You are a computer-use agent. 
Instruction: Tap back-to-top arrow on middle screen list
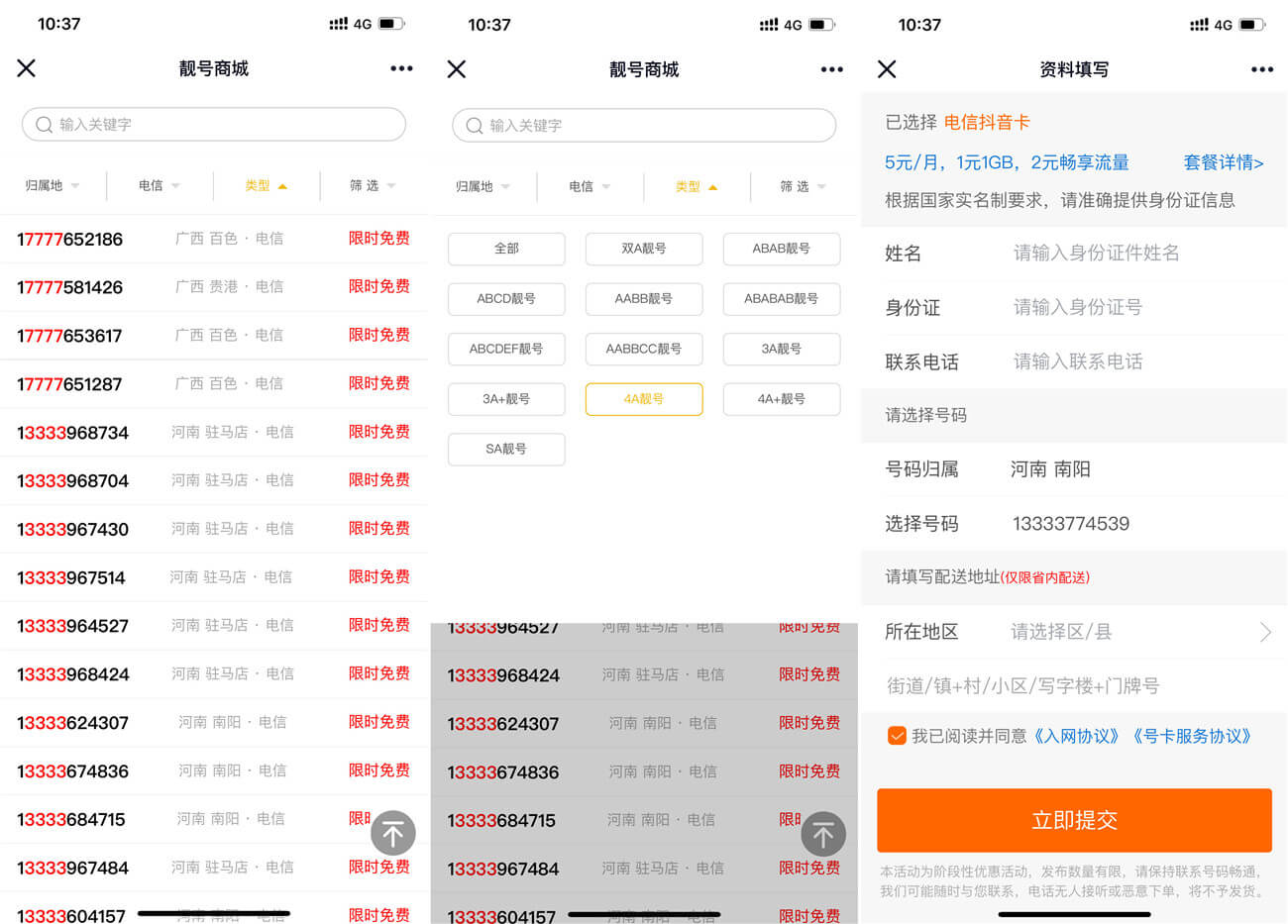coord(823,834)
